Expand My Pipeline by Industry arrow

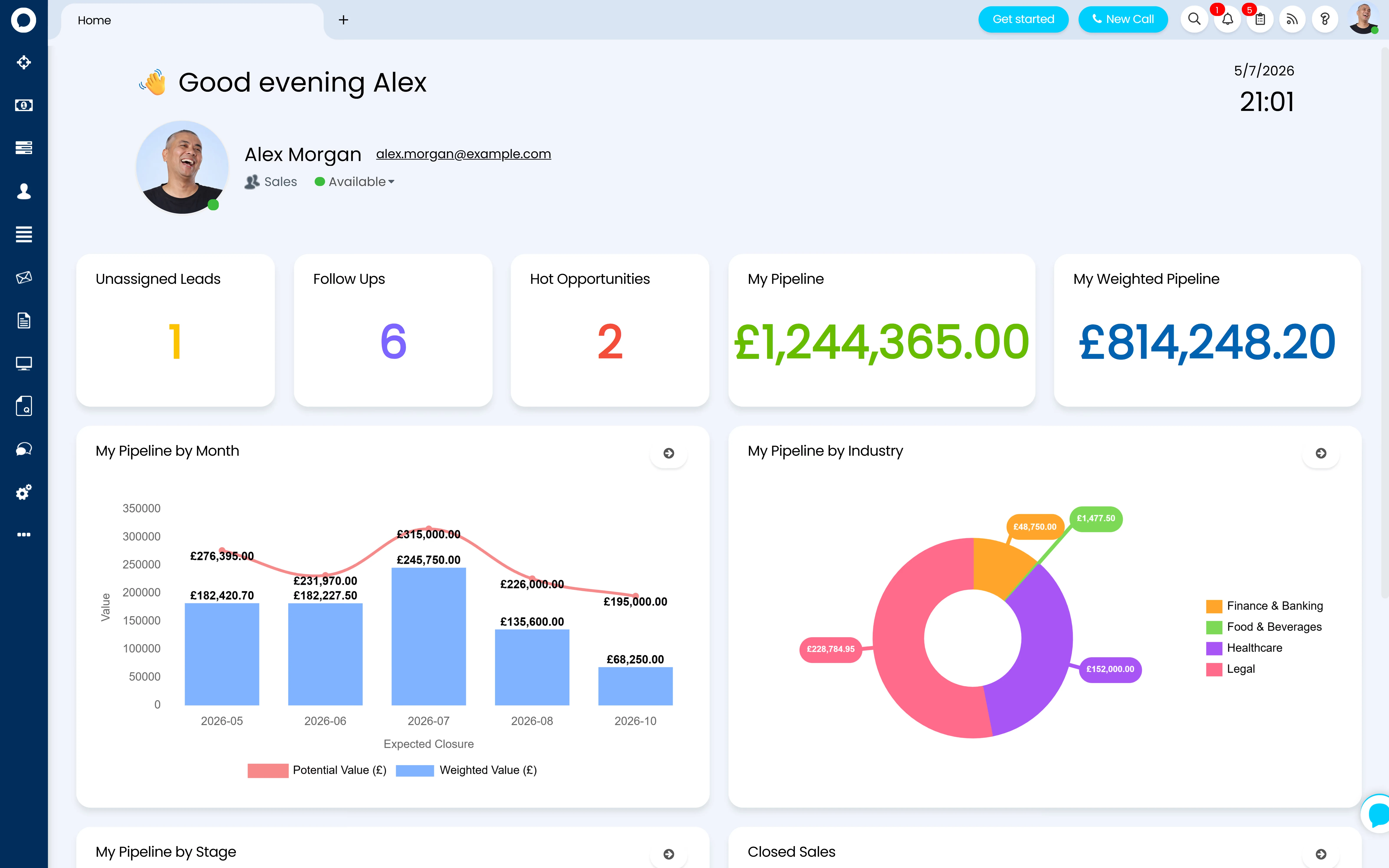click(1321, 454)
